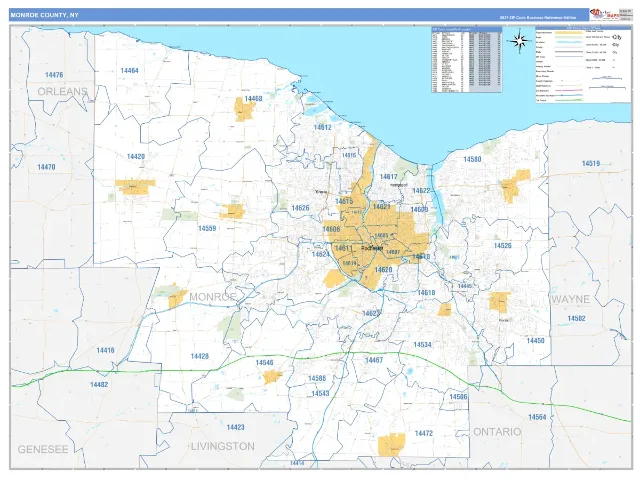Screen dimensions: 640x480
Task: Click ZIP code 14618
Action: pos(426,293)
